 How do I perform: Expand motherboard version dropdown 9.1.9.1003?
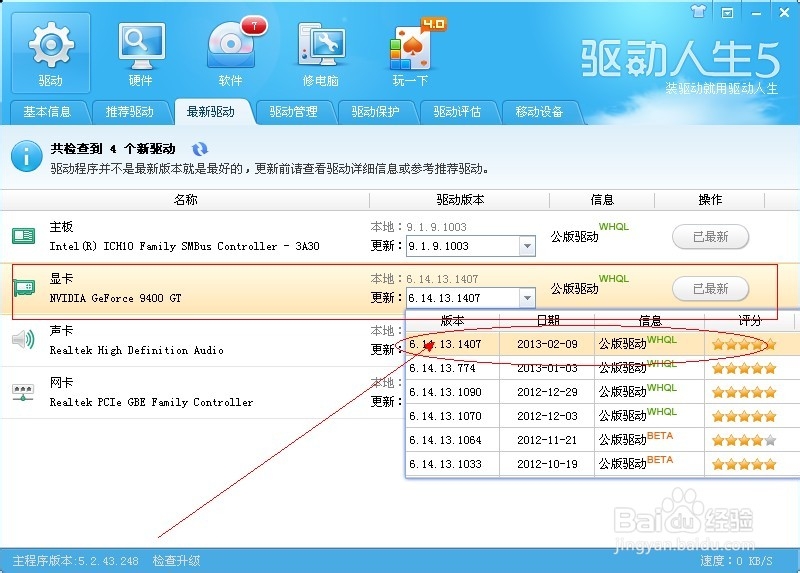[527, 246]
